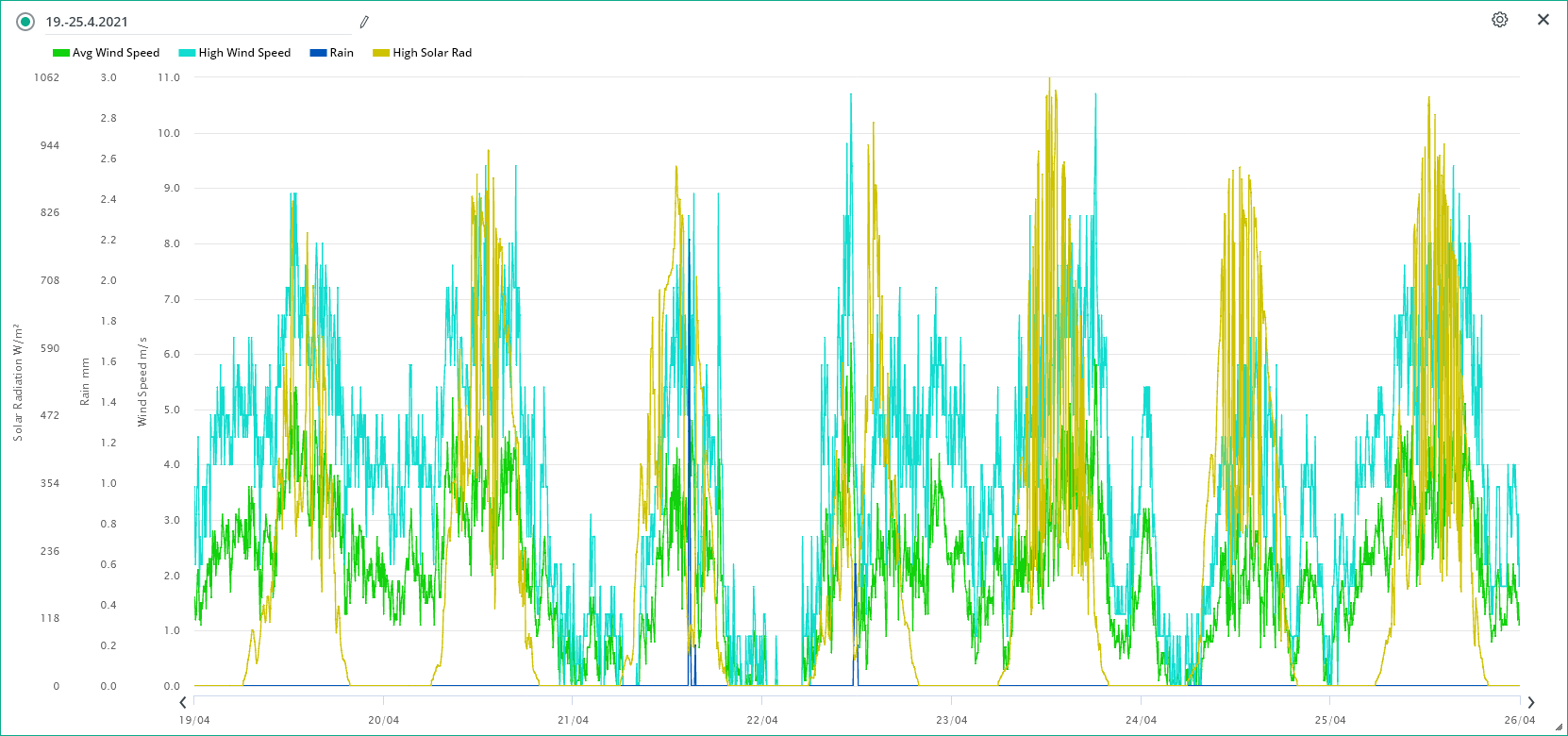Click the Solar Radiation W/m² axis title
The width and height of the screenshot is (1568, 736).
[17, 382]
